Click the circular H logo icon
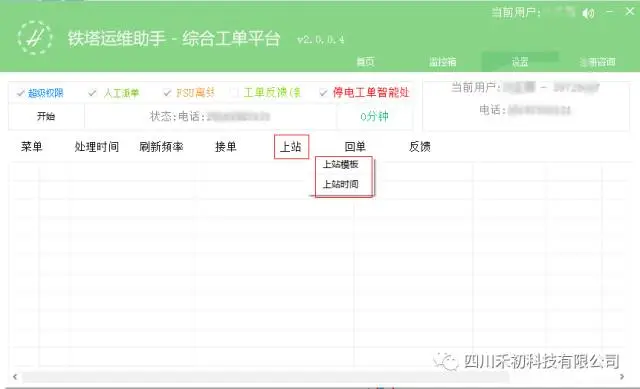This screenshot has height=389, width=640. 35,38
